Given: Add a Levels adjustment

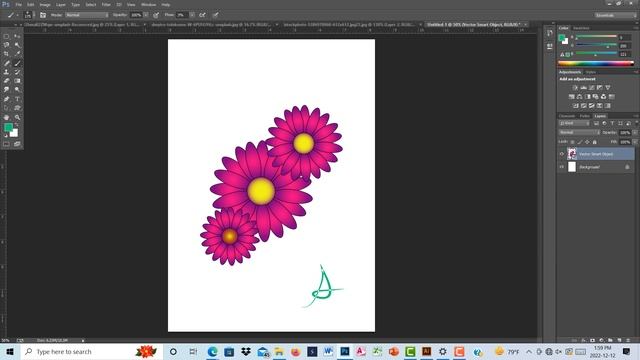Looking at the screenshot, I should (x=583, y=87).
